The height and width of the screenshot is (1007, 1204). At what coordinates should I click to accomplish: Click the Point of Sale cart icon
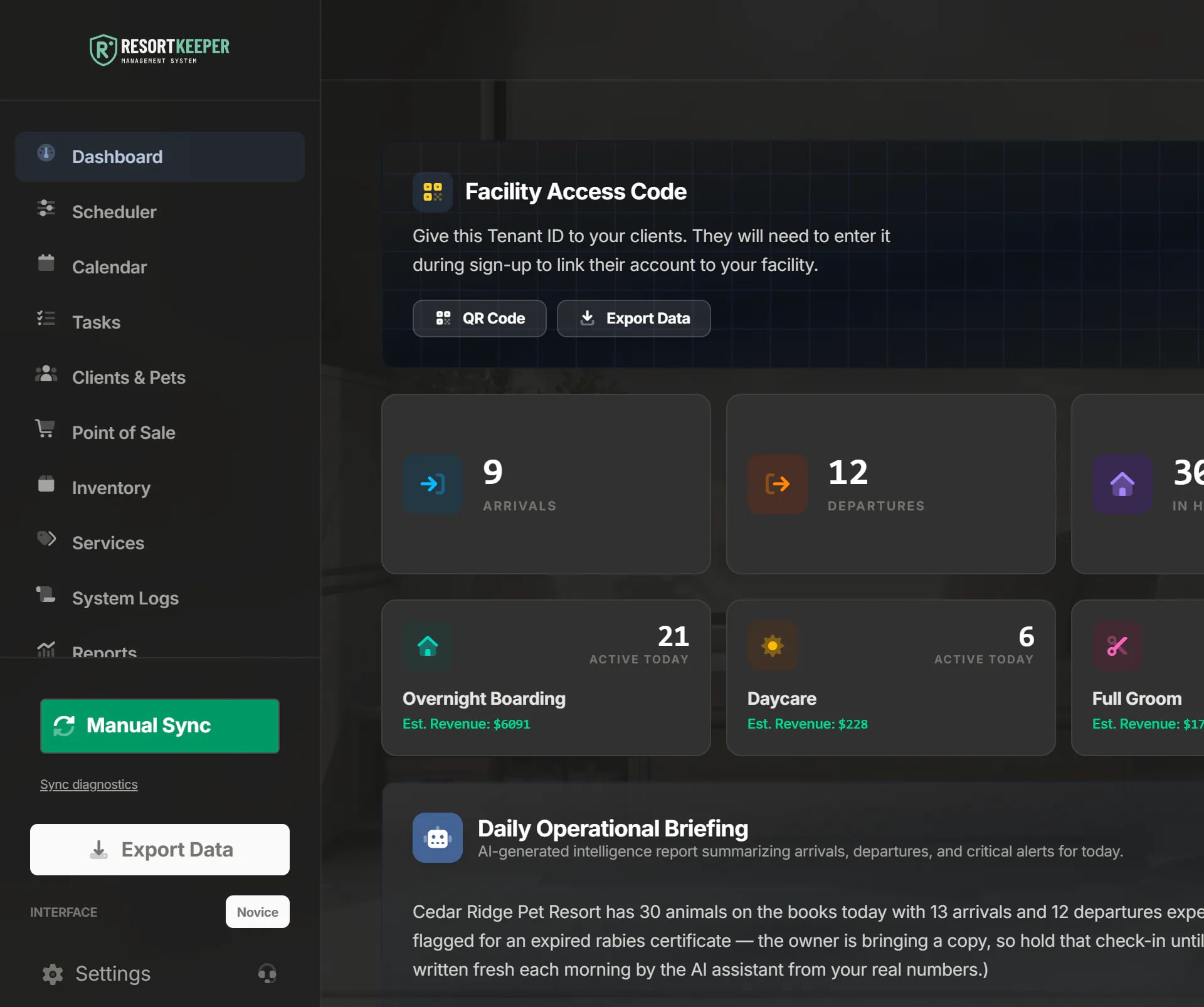(45, 429)
